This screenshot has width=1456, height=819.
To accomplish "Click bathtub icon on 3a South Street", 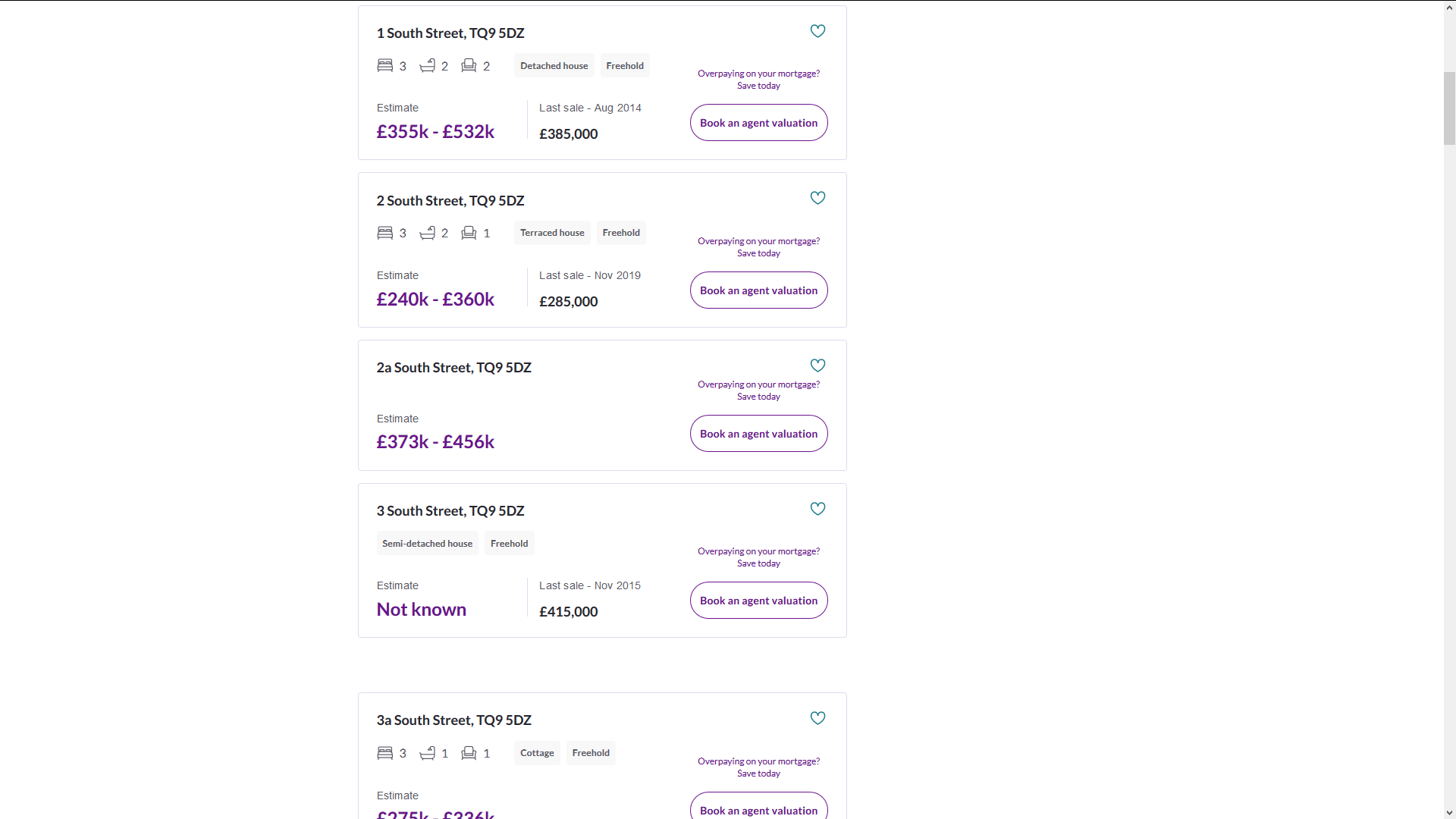I will click(427, 753).
